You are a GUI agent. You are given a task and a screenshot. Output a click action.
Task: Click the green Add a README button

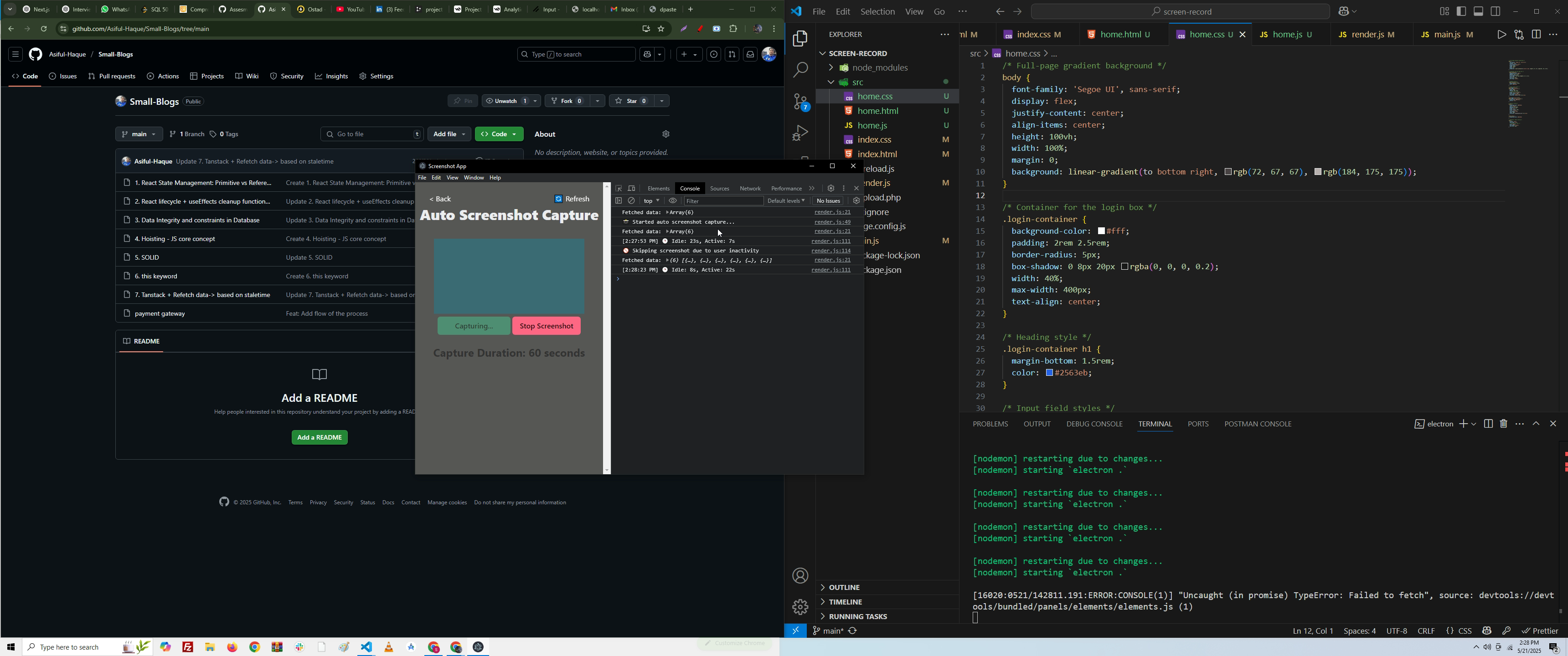tap(320, 437)
